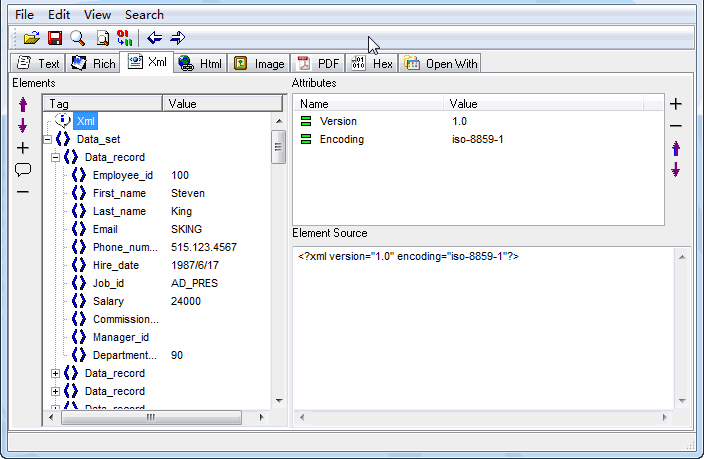
Task: Add comment with speech bubble icon
Action: (x=23, y=170)
